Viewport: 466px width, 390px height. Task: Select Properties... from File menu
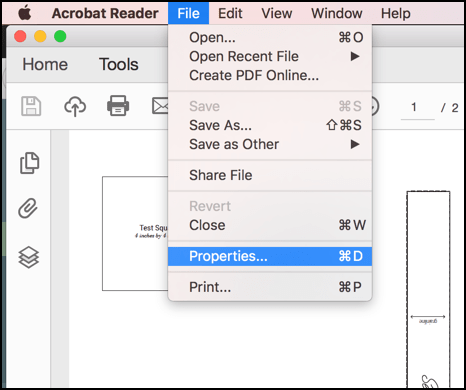270,256
